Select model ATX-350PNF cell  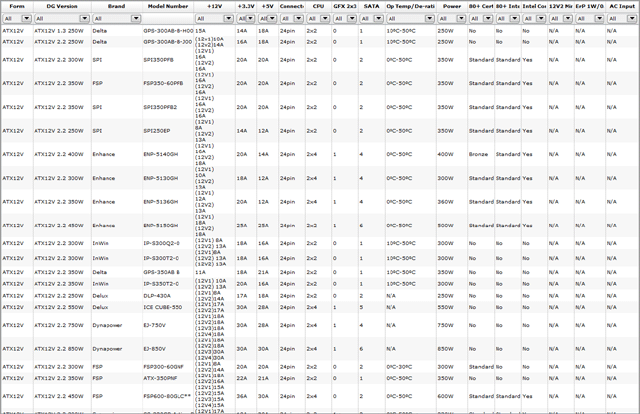(x=160, y=378)
